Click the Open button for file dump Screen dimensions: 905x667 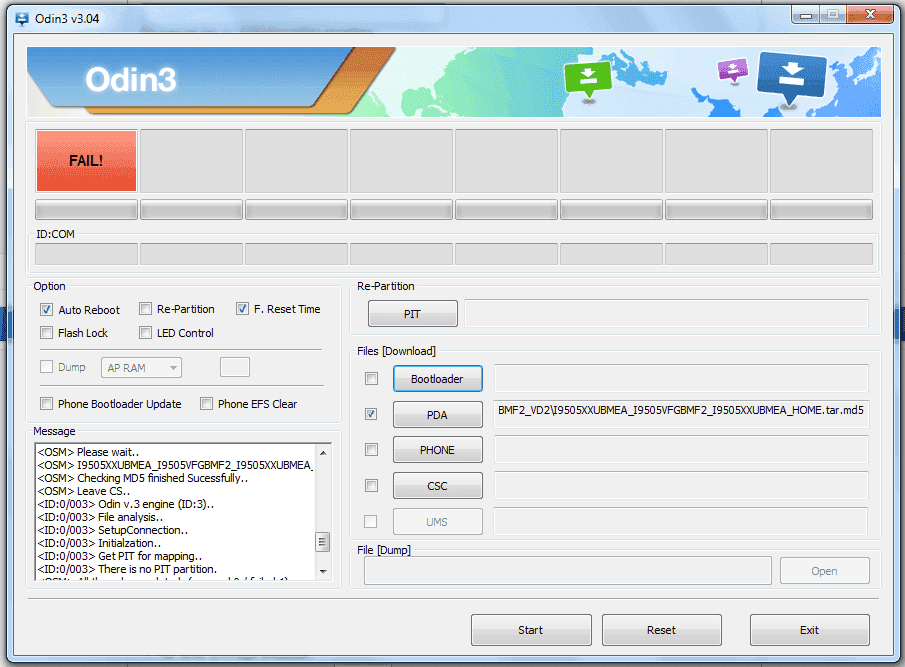click(x=825, y=571)
